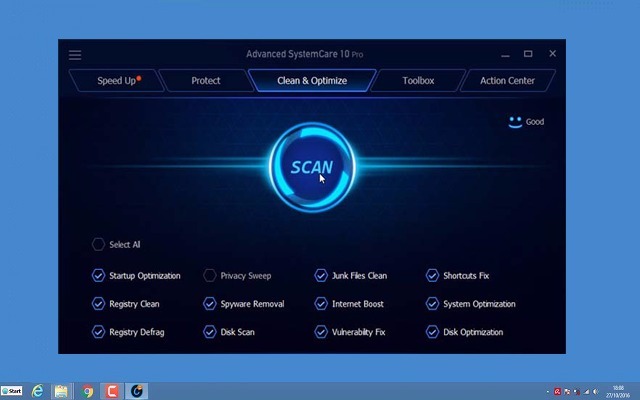Toggle Spyware Removal checkbox
The width and height of the screenshot is (640, 400).
[x=210, y=304]
